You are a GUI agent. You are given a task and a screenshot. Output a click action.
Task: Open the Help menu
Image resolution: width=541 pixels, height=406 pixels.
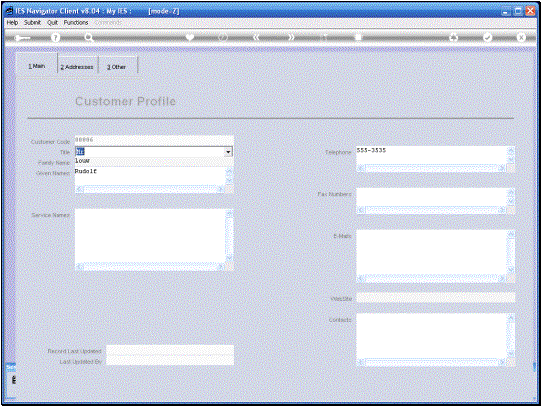[12, 22]
